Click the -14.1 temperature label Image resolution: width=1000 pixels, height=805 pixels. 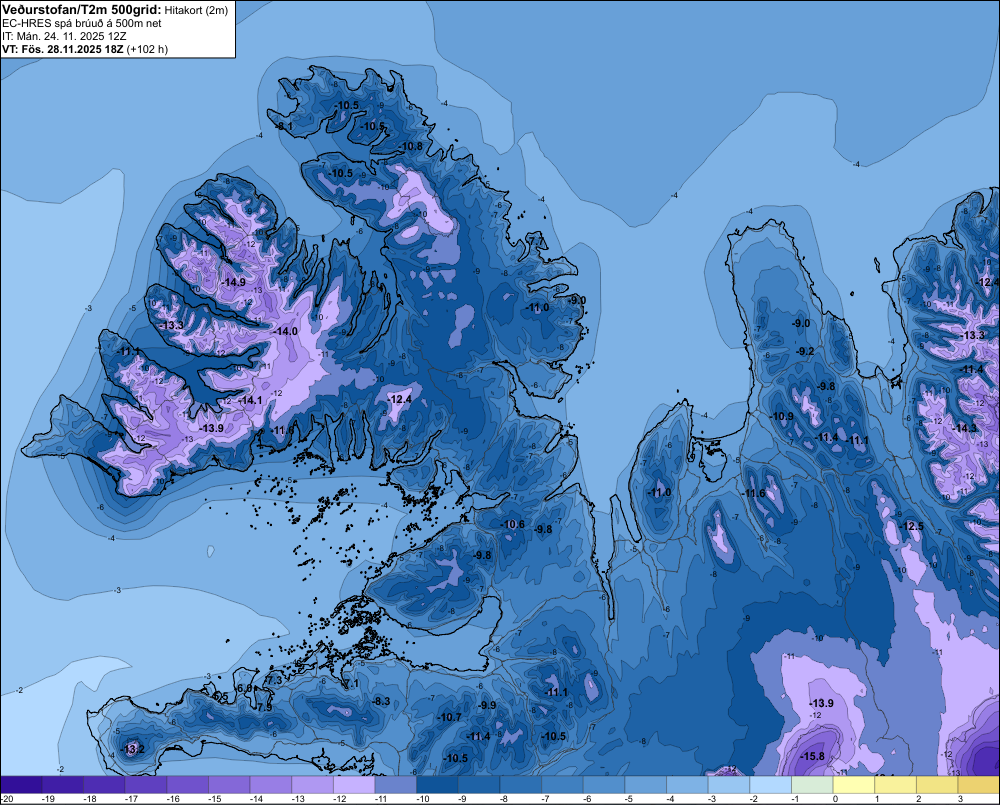coord(250,400)
